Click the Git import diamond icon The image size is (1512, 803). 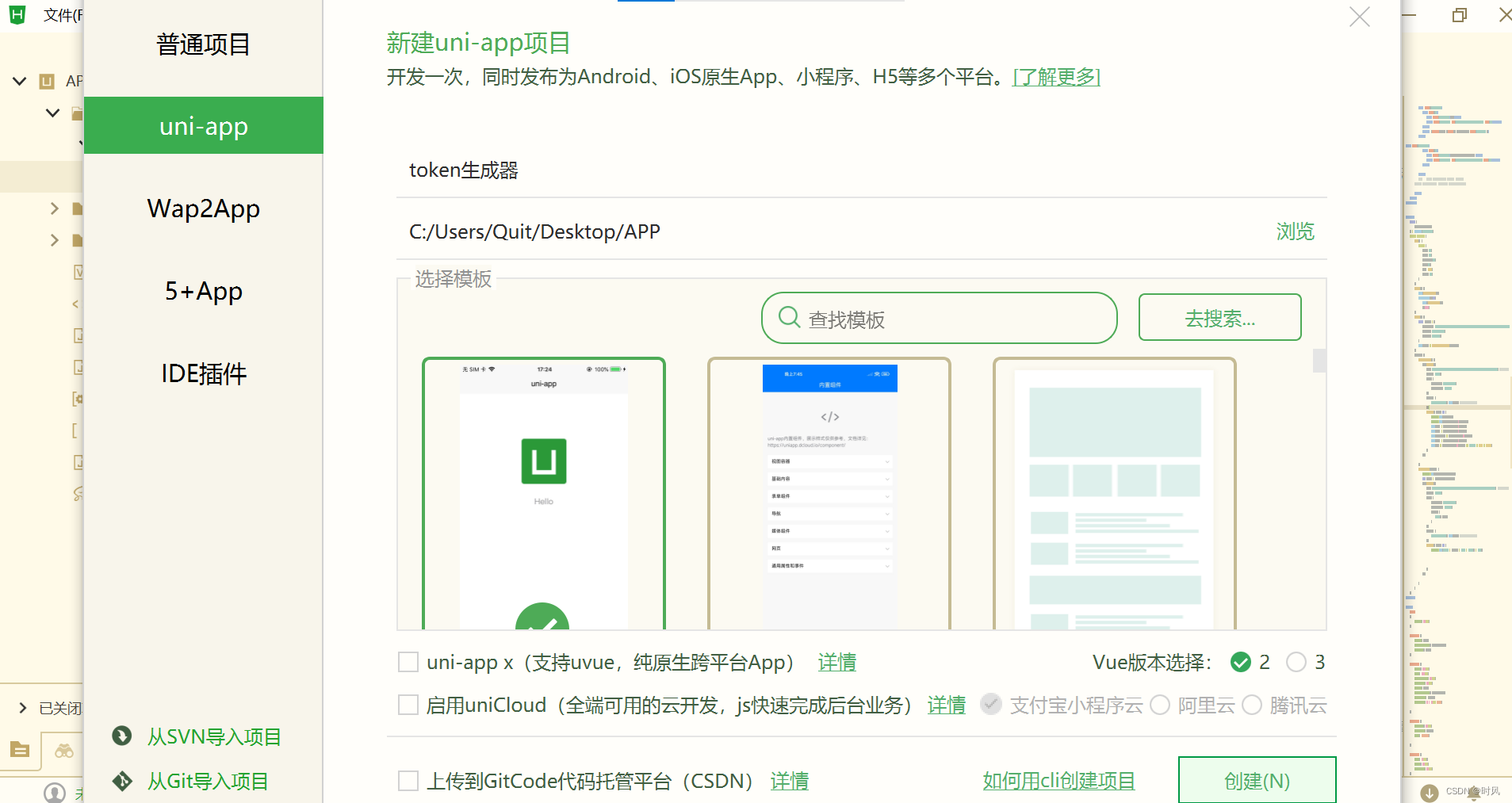click(122, 781)
